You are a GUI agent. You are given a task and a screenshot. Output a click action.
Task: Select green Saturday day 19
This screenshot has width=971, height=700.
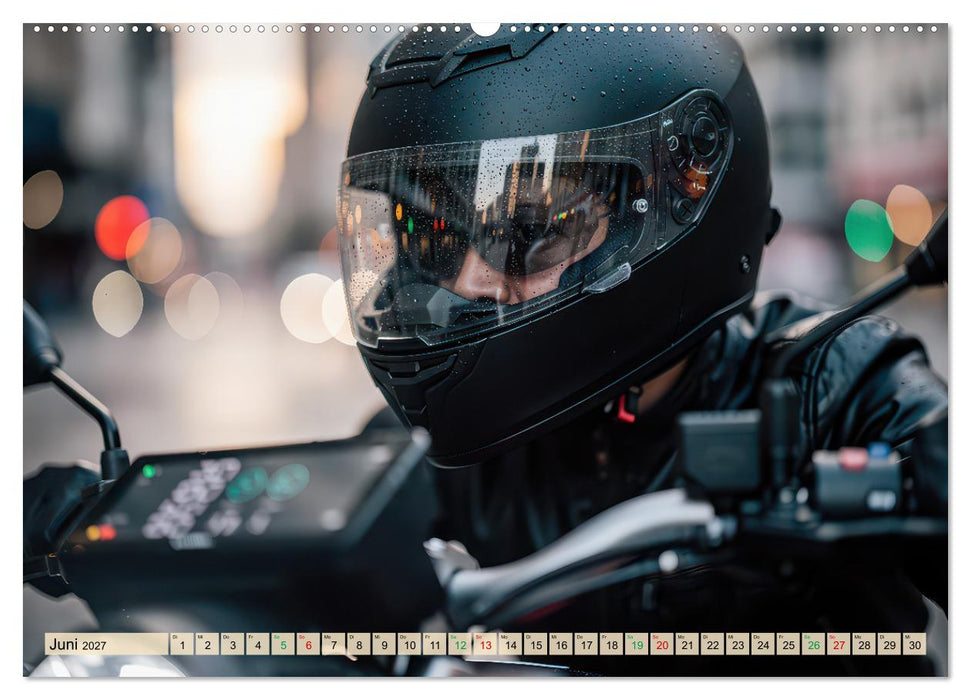click(637, 644)
